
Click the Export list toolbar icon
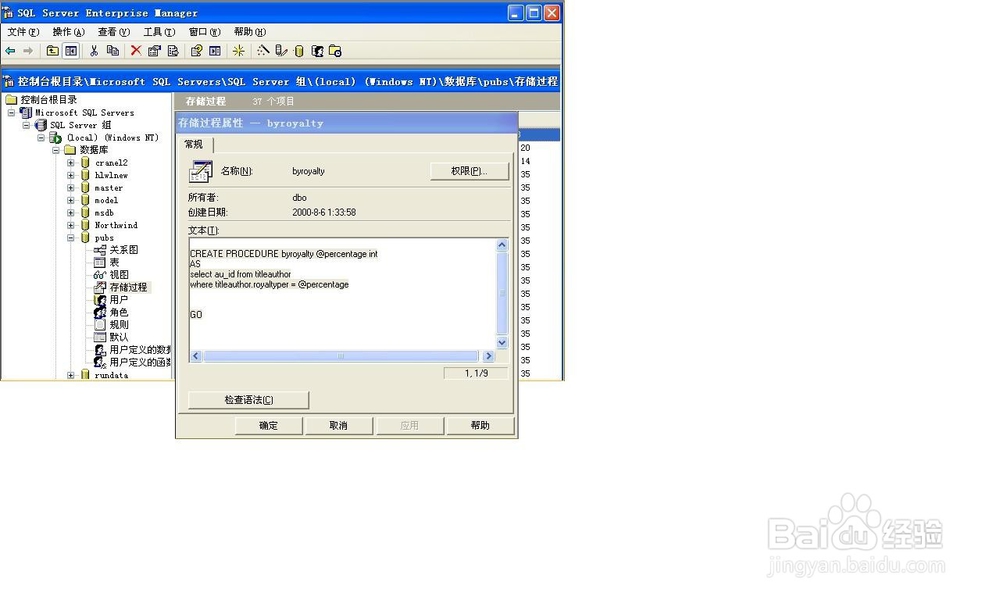(x=173, y=51)
